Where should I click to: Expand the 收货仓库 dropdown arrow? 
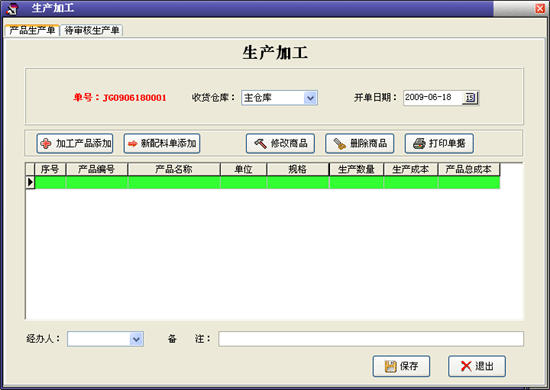pyautogui.click(x=310, y=98)
